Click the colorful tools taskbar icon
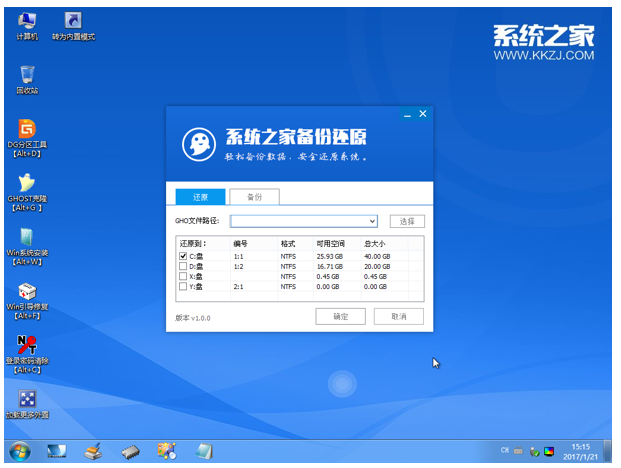The image size is (621, 468). [167, 451]
